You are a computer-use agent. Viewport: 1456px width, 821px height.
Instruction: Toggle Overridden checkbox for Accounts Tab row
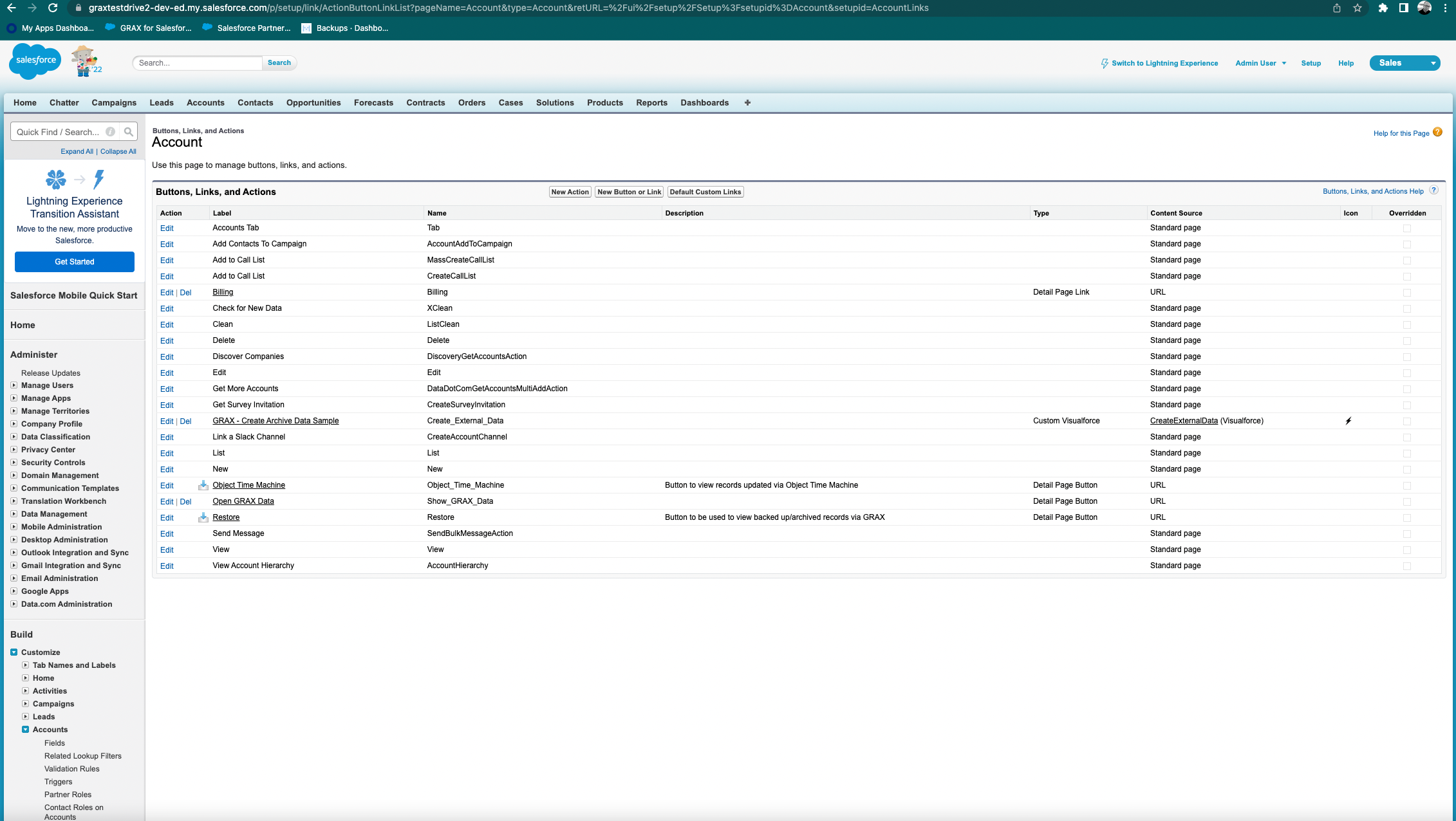coord(1407,228)
